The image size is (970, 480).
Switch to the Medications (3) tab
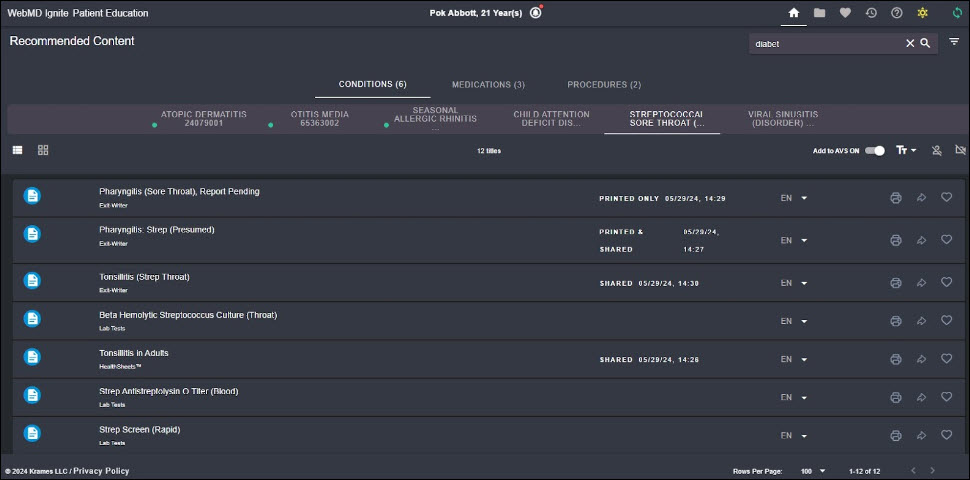tap(488, 85)
